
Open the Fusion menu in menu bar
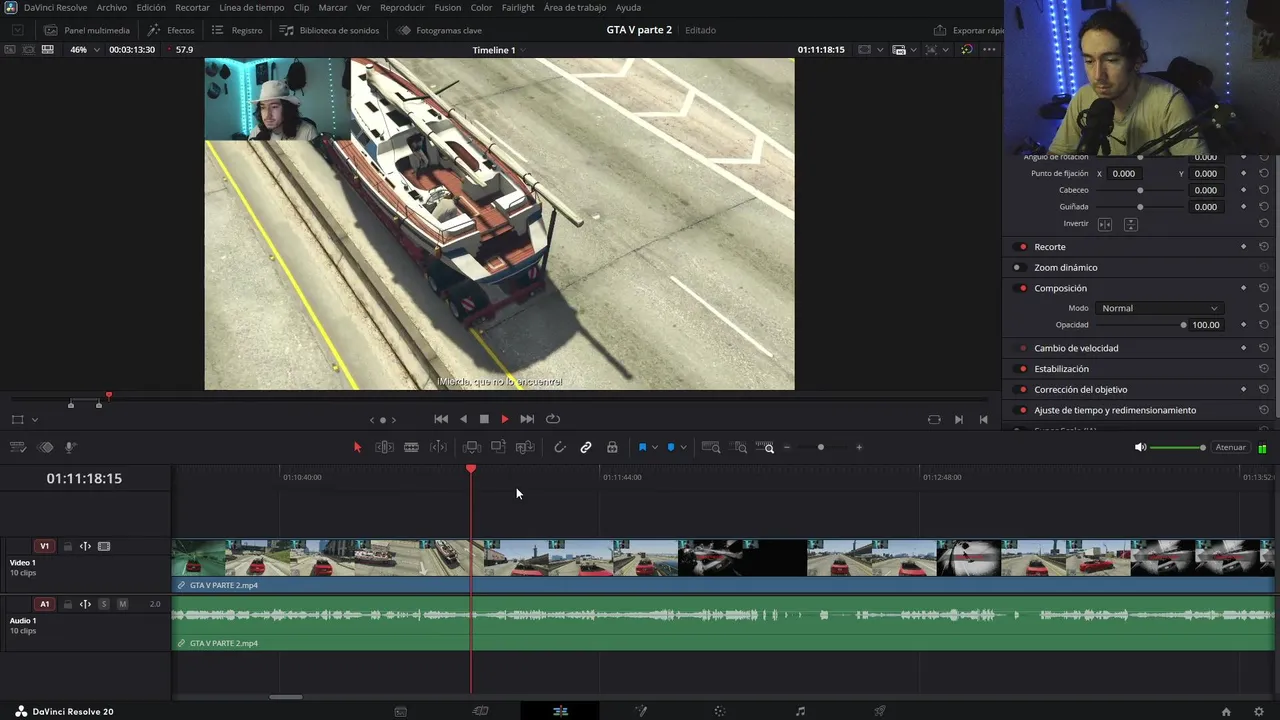tap(448, 8)
